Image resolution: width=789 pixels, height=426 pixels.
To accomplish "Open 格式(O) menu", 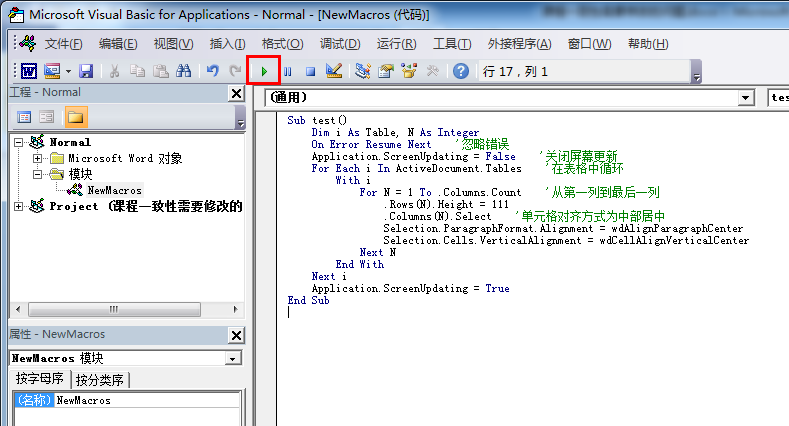I will tap(282, 44).
